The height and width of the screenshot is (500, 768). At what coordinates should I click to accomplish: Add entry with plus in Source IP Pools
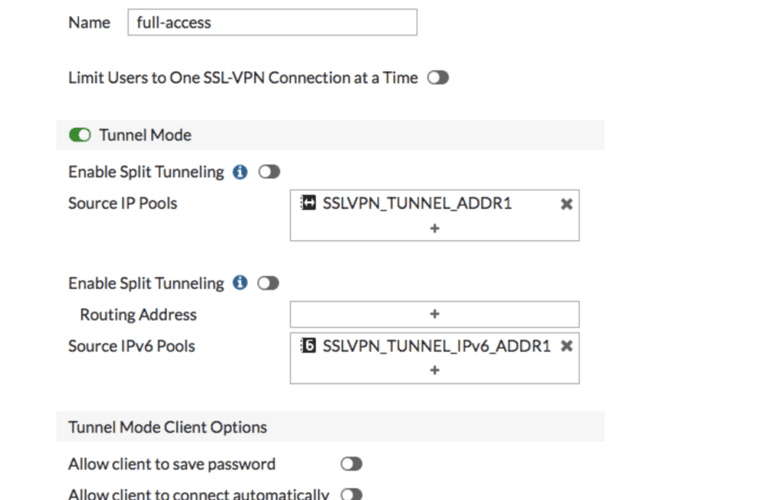coord(434,228)
